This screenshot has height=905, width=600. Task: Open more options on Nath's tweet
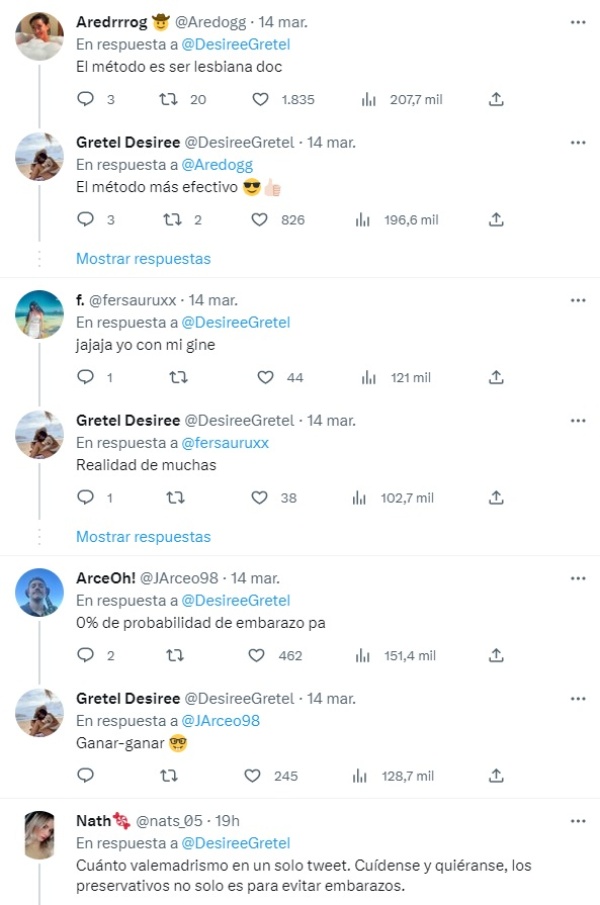click(577, 820)
